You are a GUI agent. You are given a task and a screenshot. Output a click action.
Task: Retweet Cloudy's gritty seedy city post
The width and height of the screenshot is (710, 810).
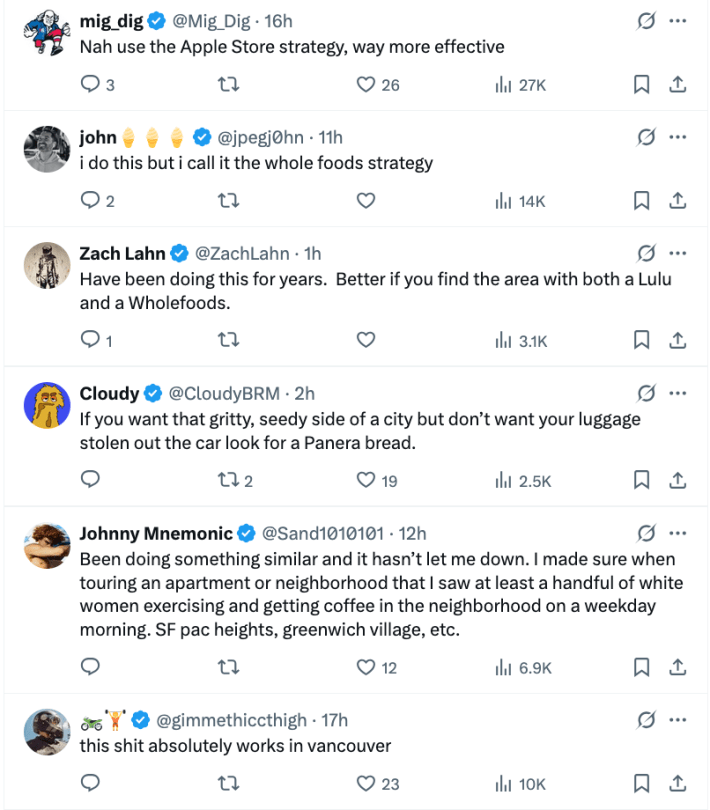pos(229,480)
